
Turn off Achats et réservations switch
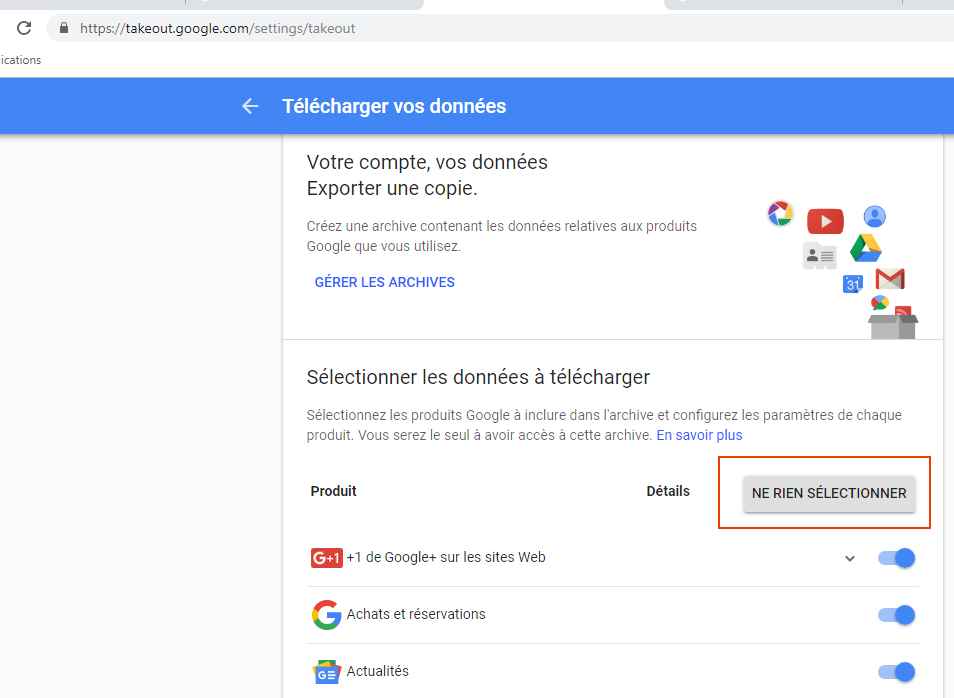(x=897, y=615)
